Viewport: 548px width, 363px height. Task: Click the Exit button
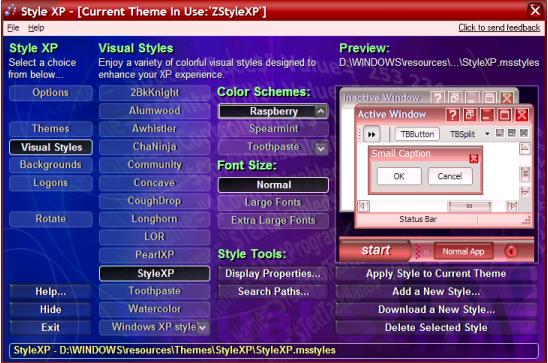[x=51, y=327]
